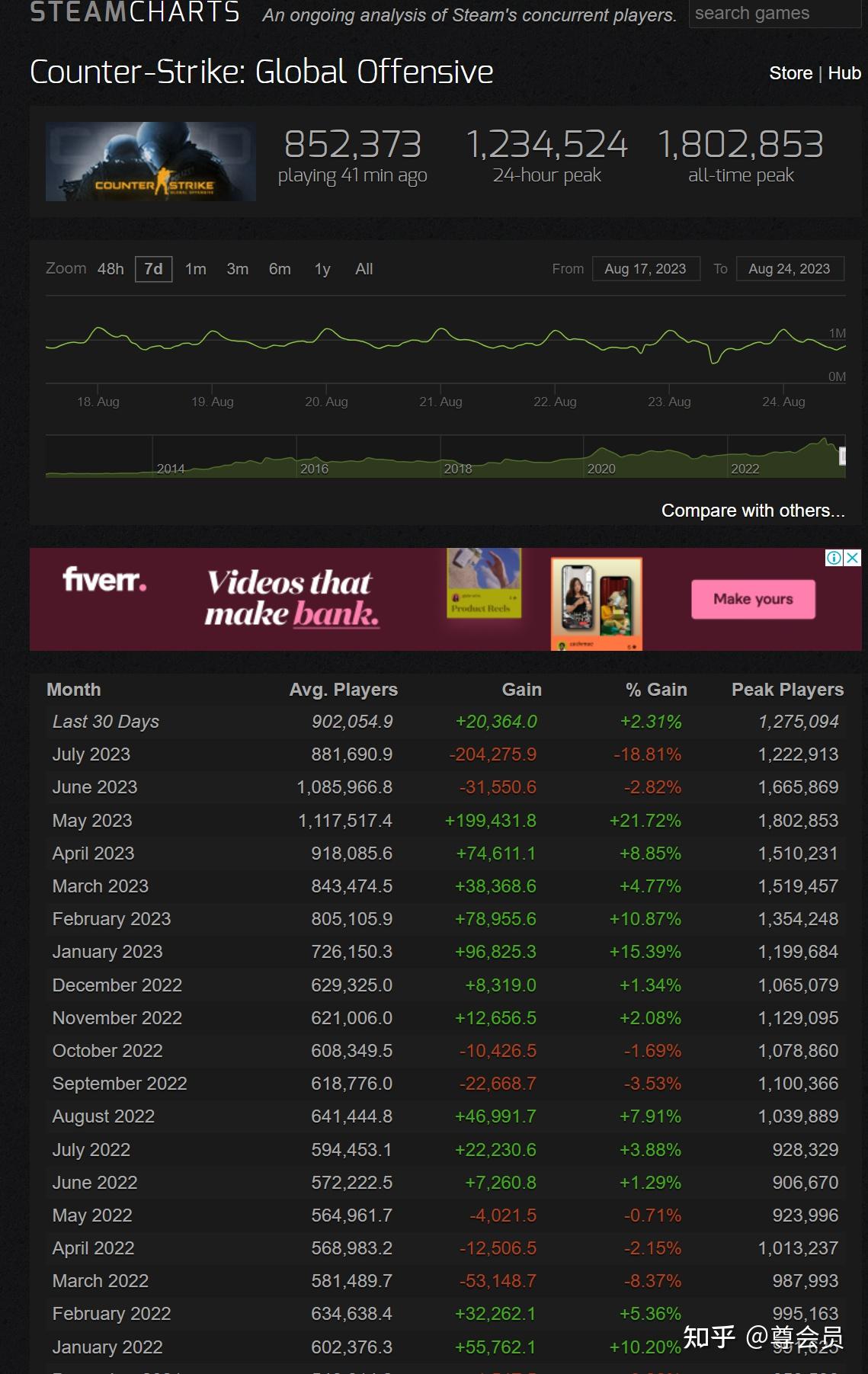Click the August 2022 row label
The width and height of the screenshot is (868, 1374).
click(x=104, y=1116)
